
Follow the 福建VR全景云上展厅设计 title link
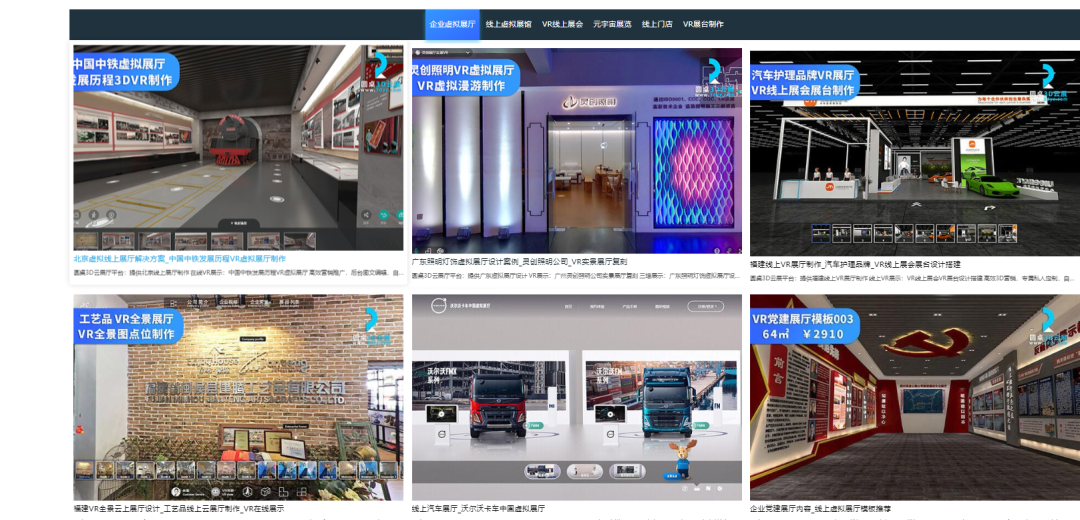[178, 509]
